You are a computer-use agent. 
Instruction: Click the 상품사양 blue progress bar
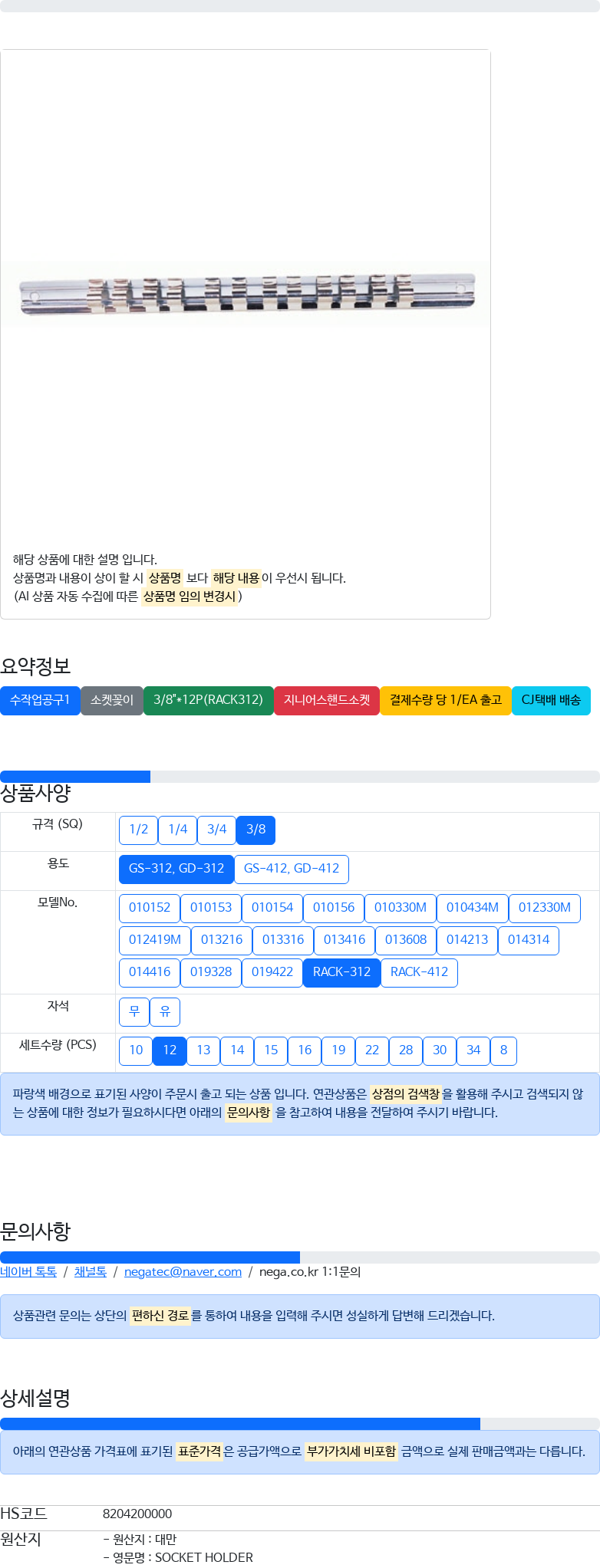click(x=75, y=777)
